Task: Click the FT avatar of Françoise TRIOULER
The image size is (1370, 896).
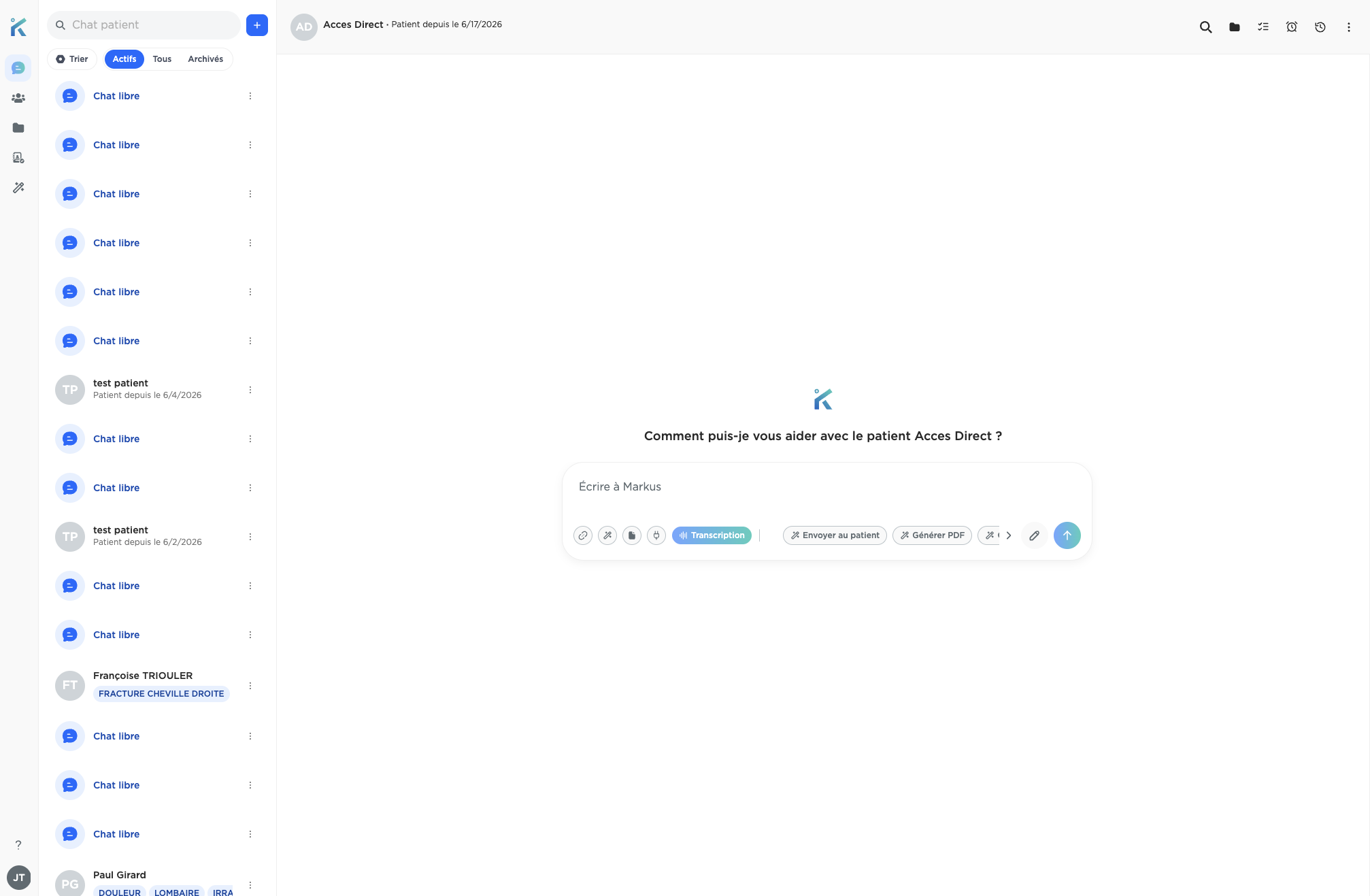Action: pyautogui.click(x=70, y=685)
